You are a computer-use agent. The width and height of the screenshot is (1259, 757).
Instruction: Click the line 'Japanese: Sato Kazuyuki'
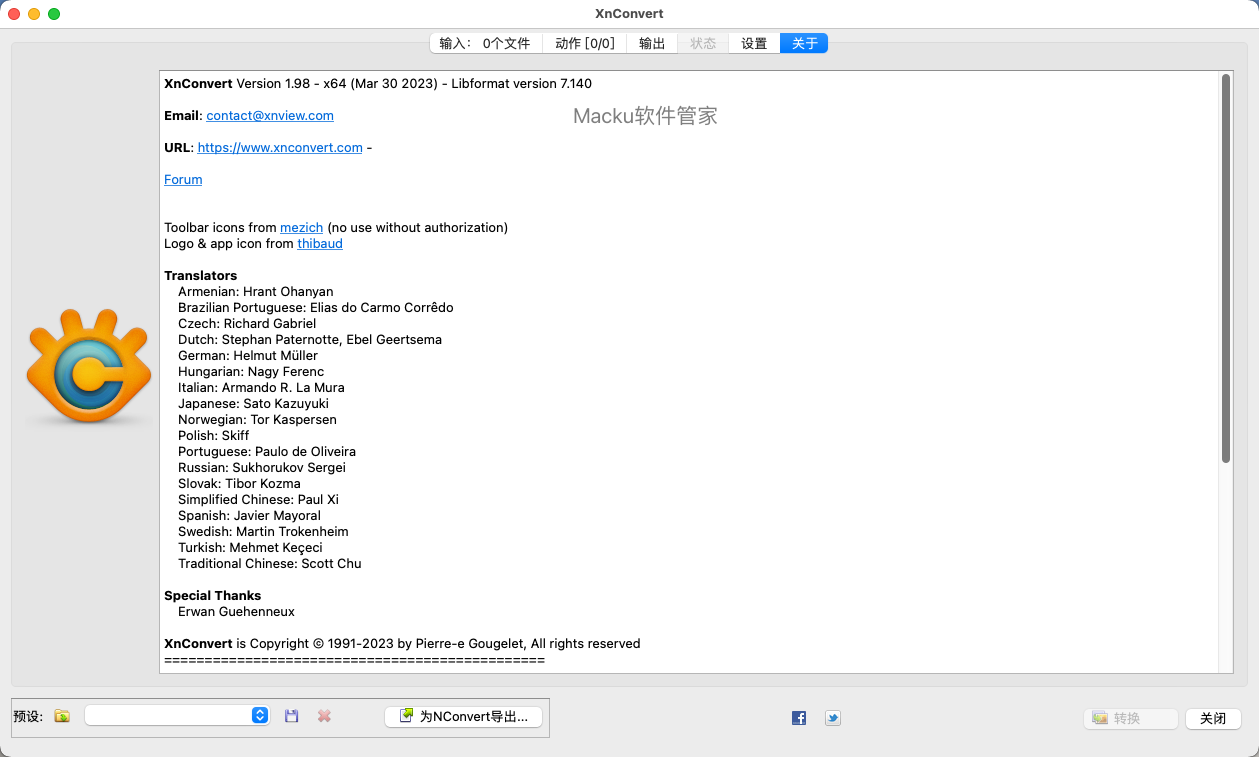[x=253, y=403]
